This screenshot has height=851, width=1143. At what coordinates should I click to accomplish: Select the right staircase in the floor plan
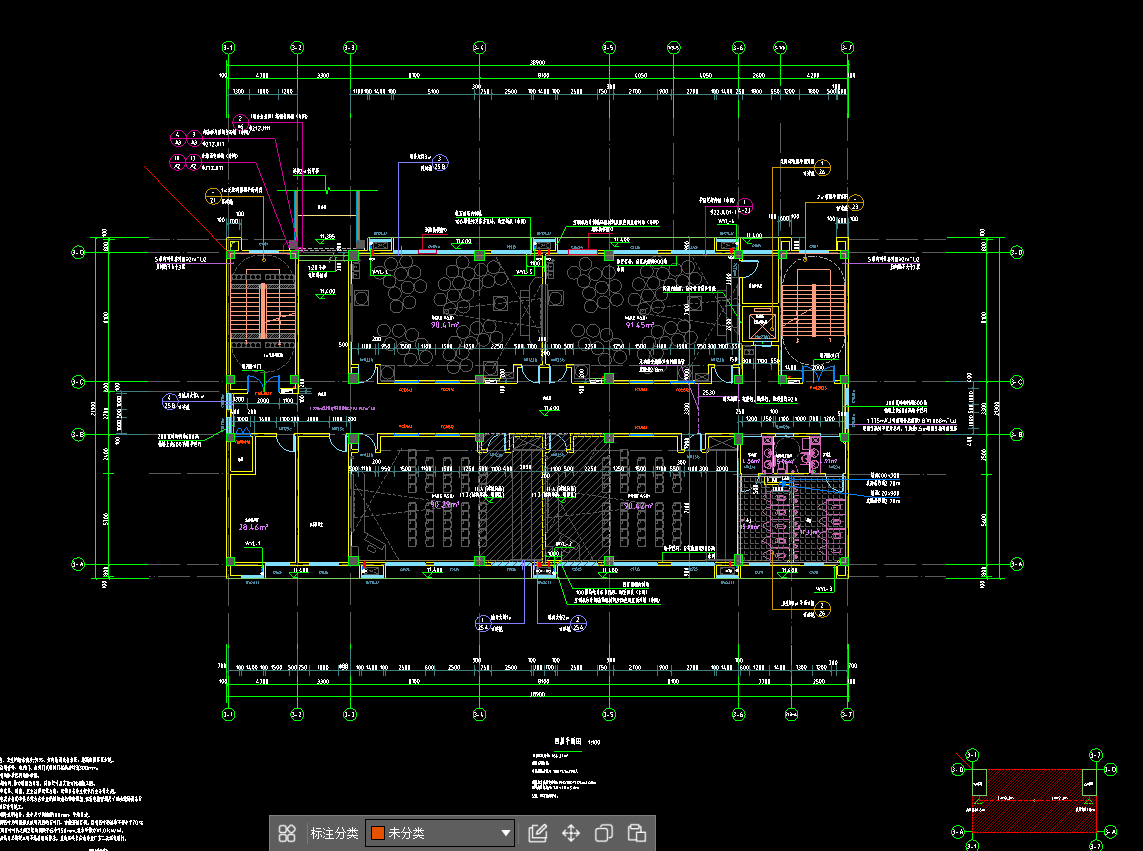click(x=815, y=308)
